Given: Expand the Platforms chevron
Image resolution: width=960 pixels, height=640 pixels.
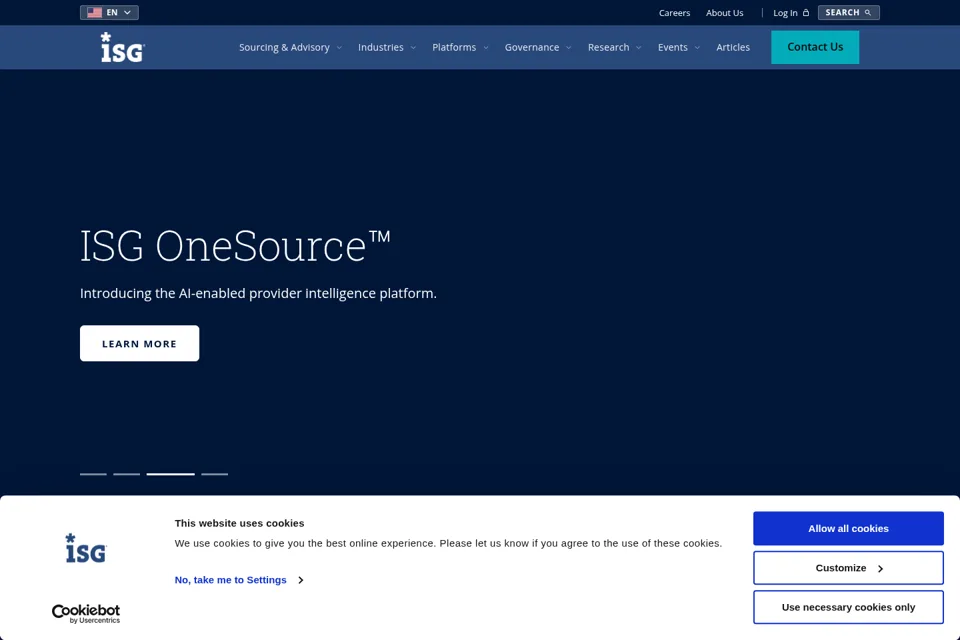Looking at the screenshot, I should [486, 48].
